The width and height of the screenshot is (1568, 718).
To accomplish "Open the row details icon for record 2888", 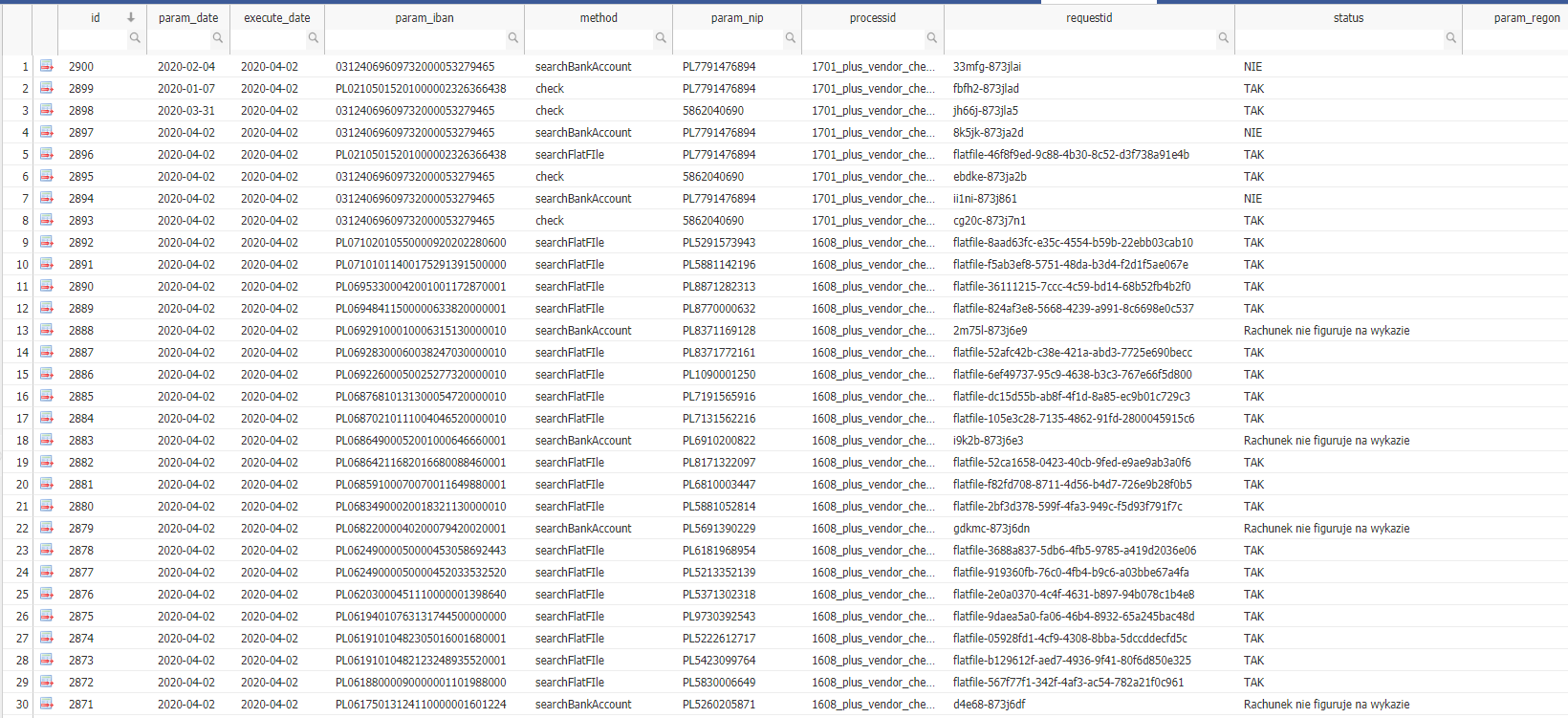I will [46, 331].
